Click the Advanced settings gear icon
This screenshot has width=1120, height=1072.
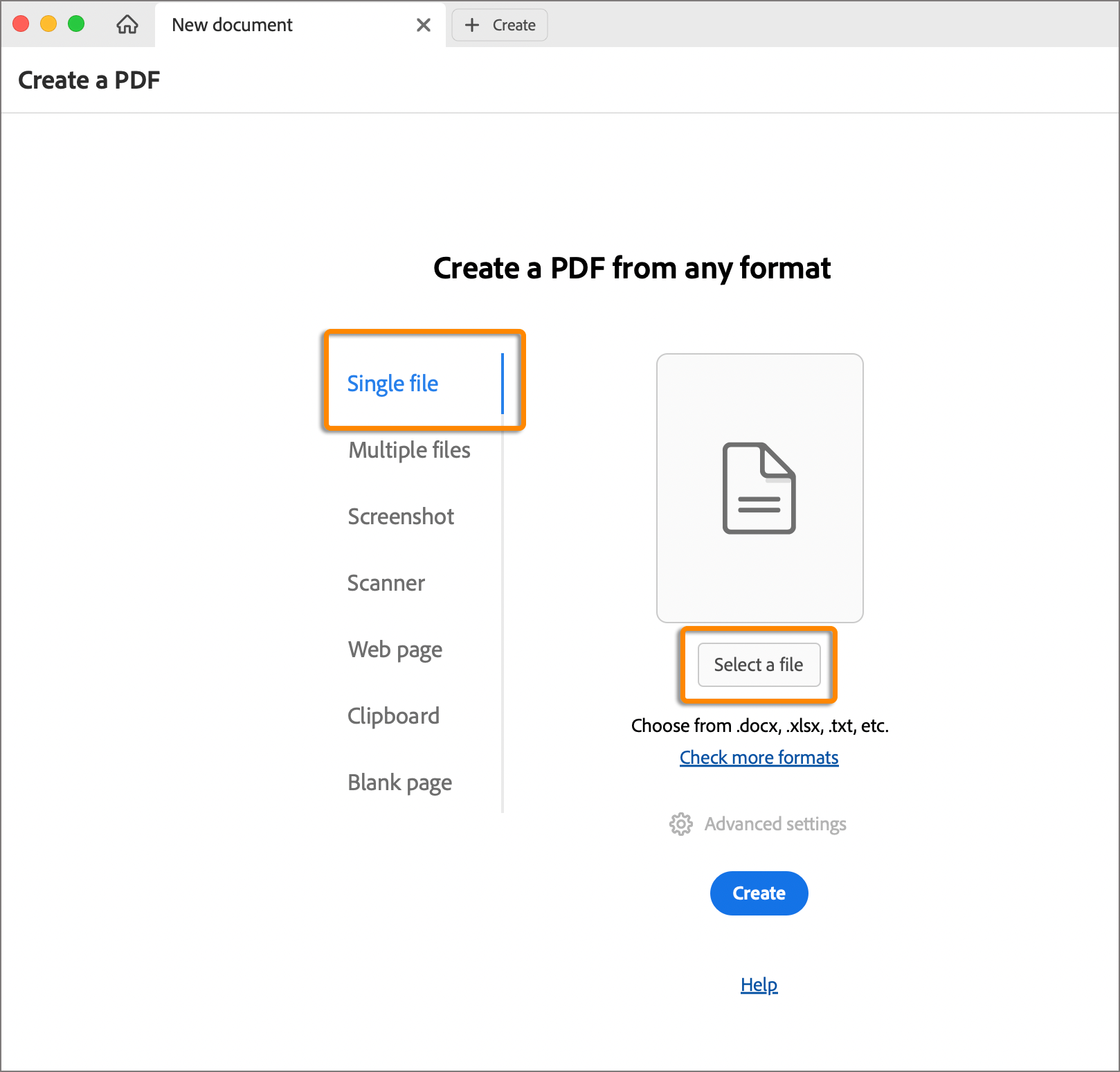[680, 824]
